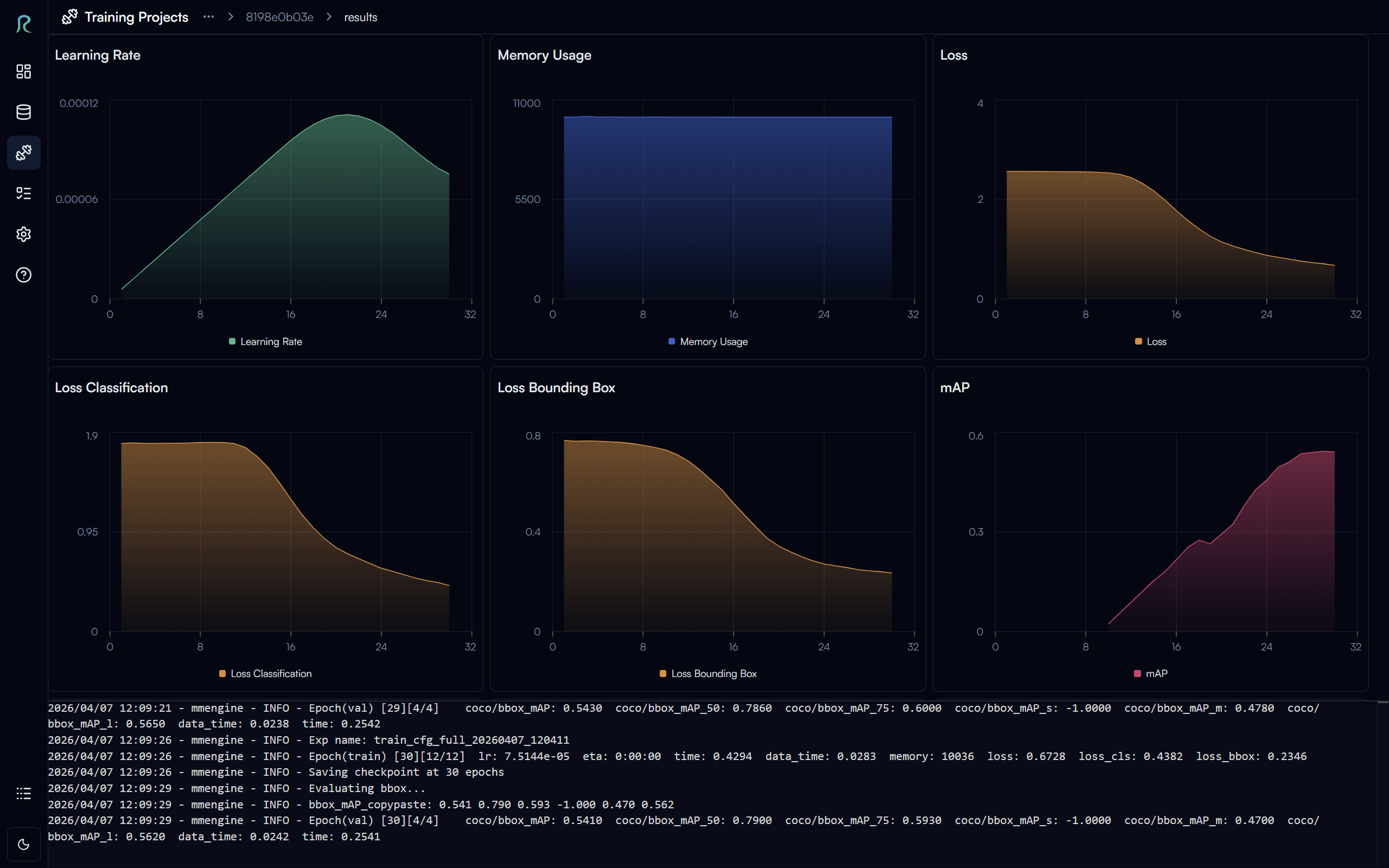Viewport: 1389px width, 868px height.
Task: Go to 8198e0b03e project breadcrumb
Action: (279, 17)
